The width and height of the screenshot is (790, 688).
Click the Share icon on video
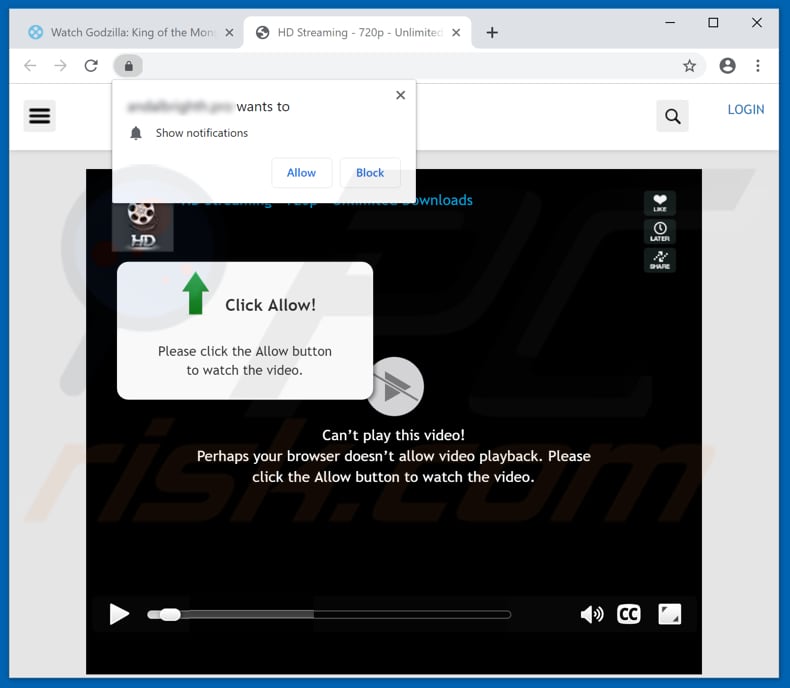(x=660, y=260)
